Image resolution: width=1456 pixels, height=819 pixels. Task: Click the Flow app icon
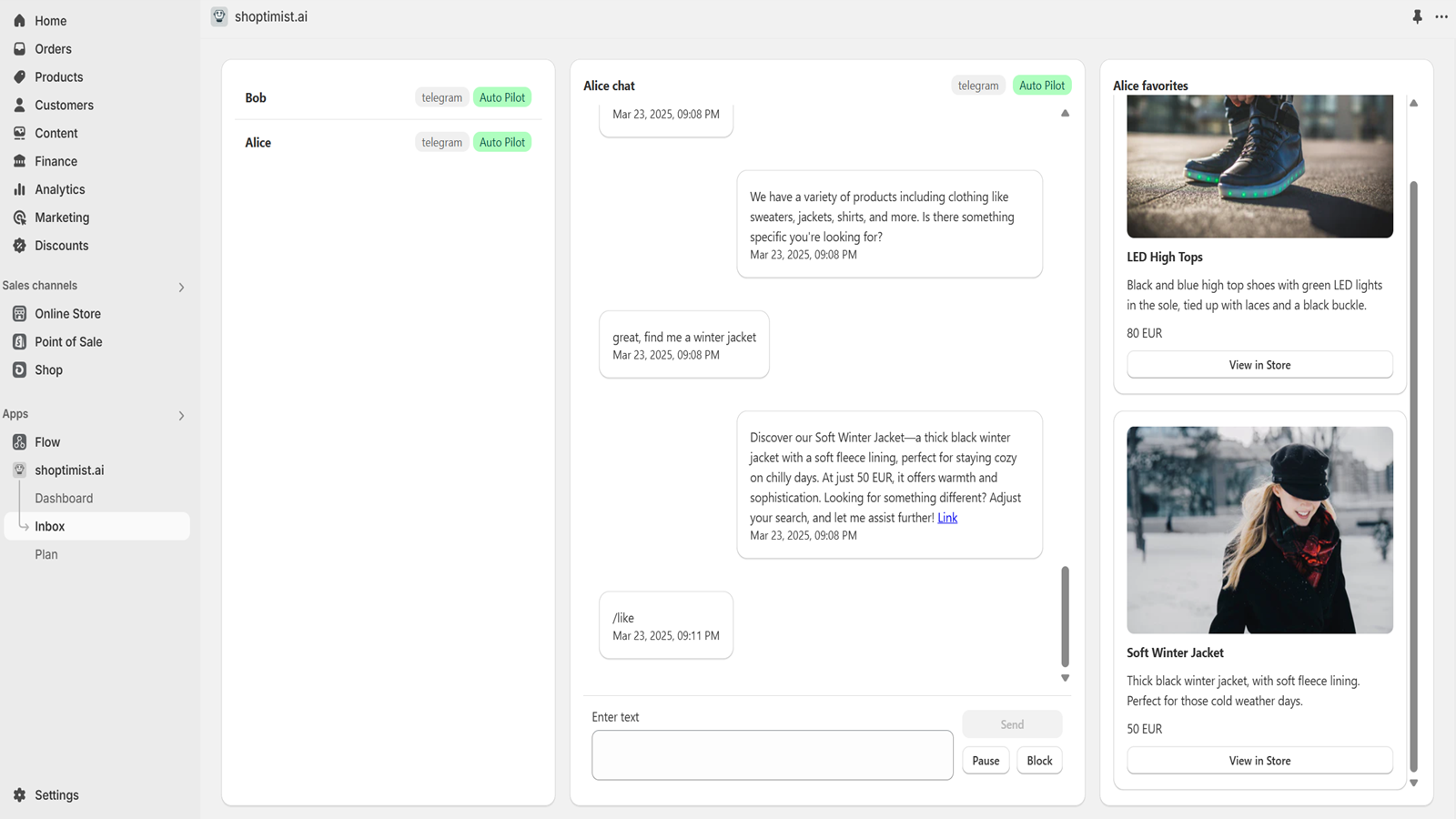tap(20, 442)
